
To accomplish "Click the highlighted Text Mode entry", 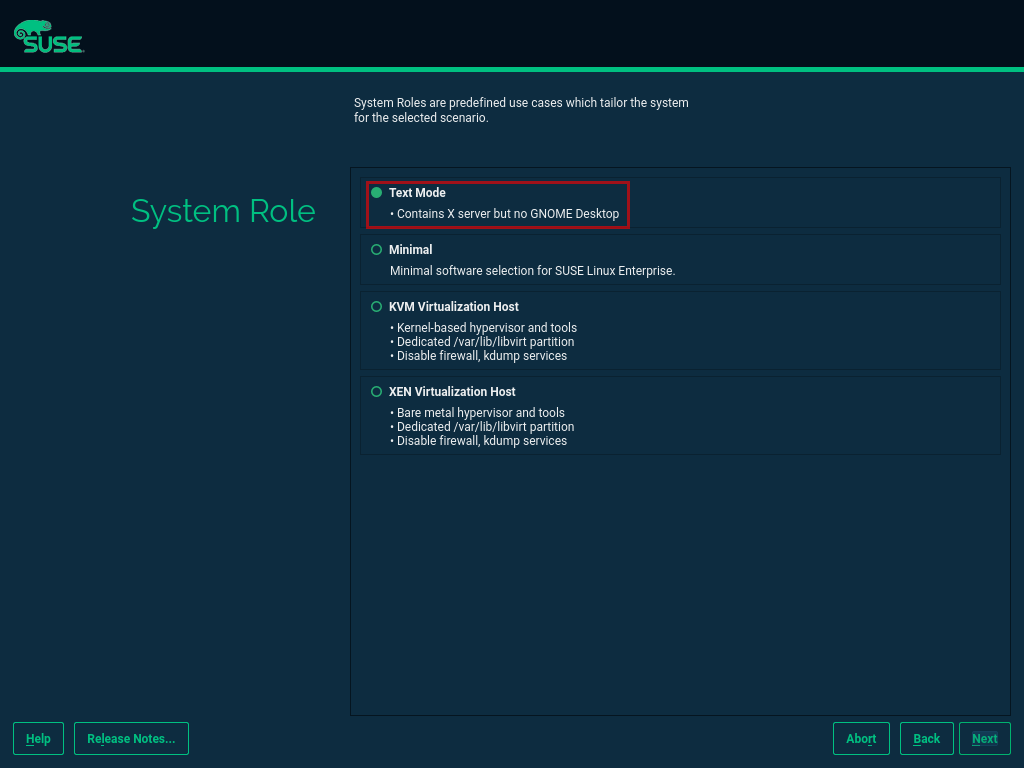I will click(x=497, y=203).
